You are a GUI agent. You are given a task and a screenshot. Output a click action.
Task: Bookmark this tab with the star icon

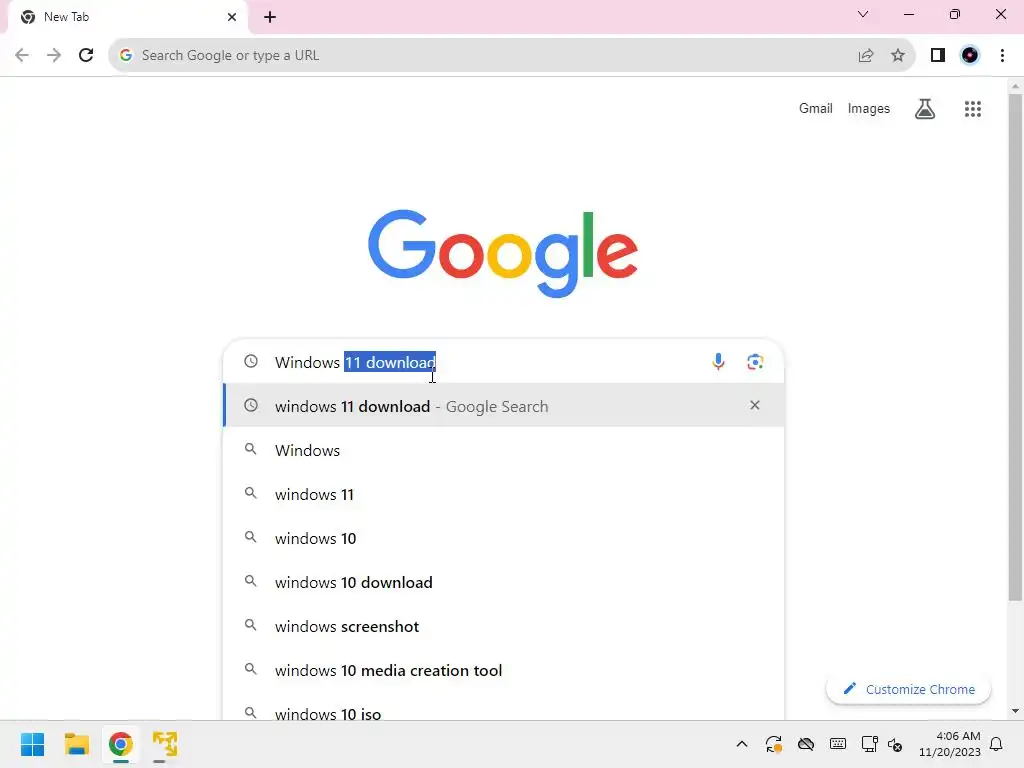(898, 56)
